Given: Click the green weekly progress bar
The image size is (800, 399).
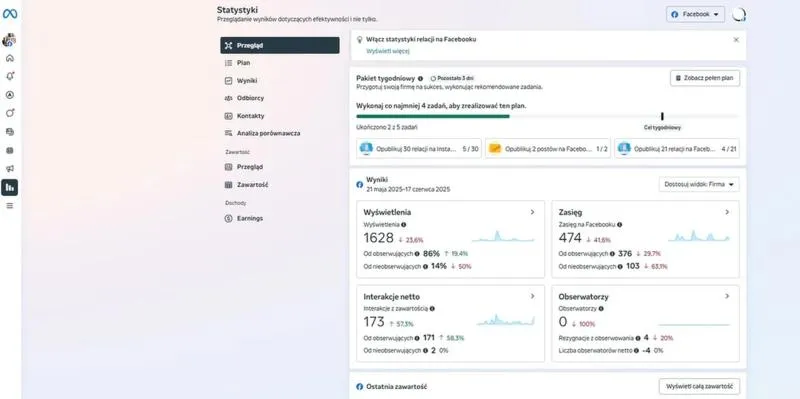Looking at the screenshot, I should (433, 116).
